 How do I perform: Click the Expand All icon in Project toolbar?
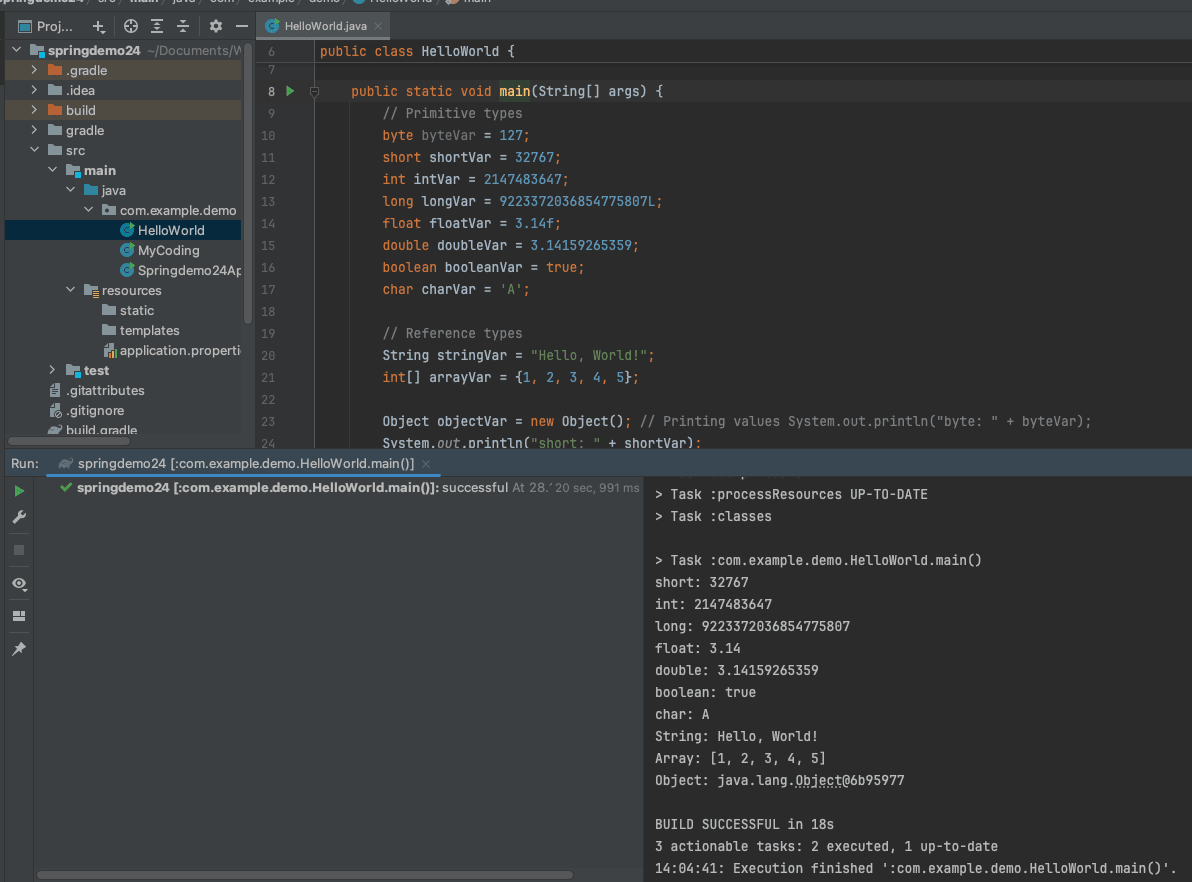point(157,27)
